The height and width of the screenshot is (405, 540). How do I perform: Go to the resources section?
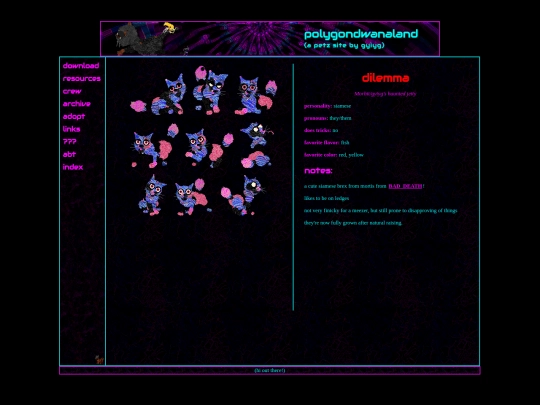click(82, 79)
